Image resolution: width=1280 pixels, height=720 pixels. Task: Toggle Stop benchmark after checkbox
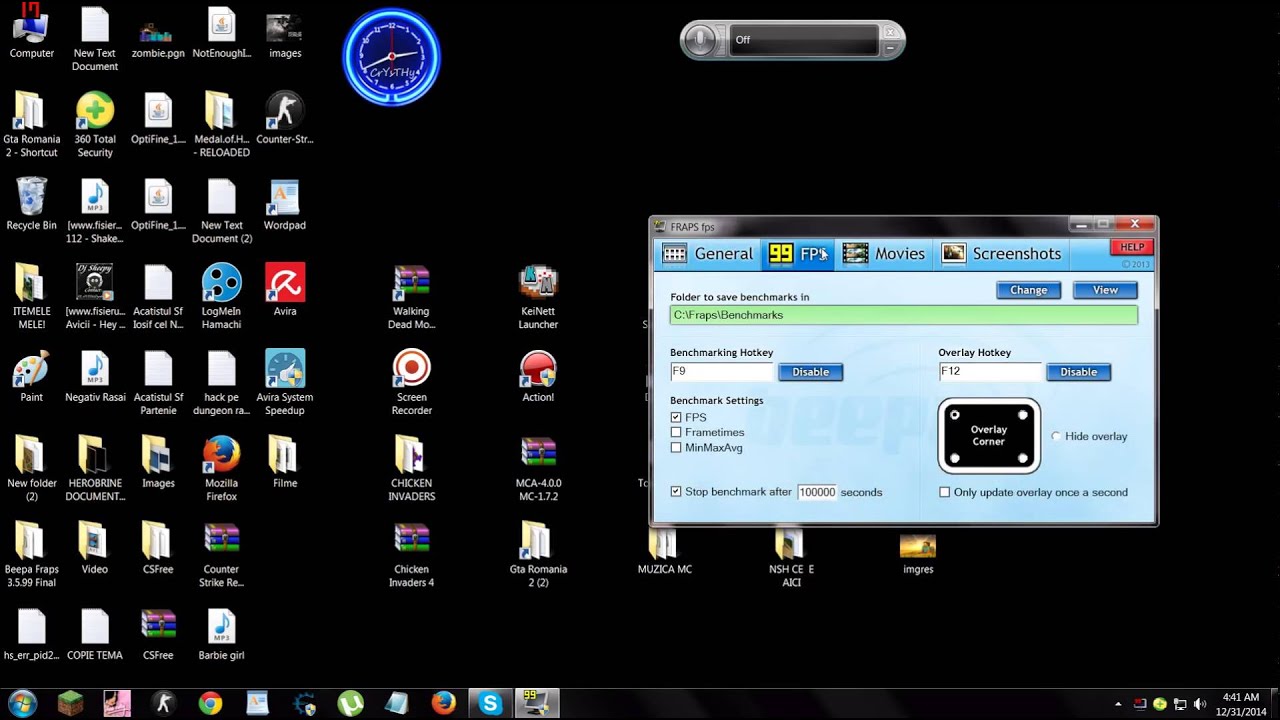click(x=676, y=492)
